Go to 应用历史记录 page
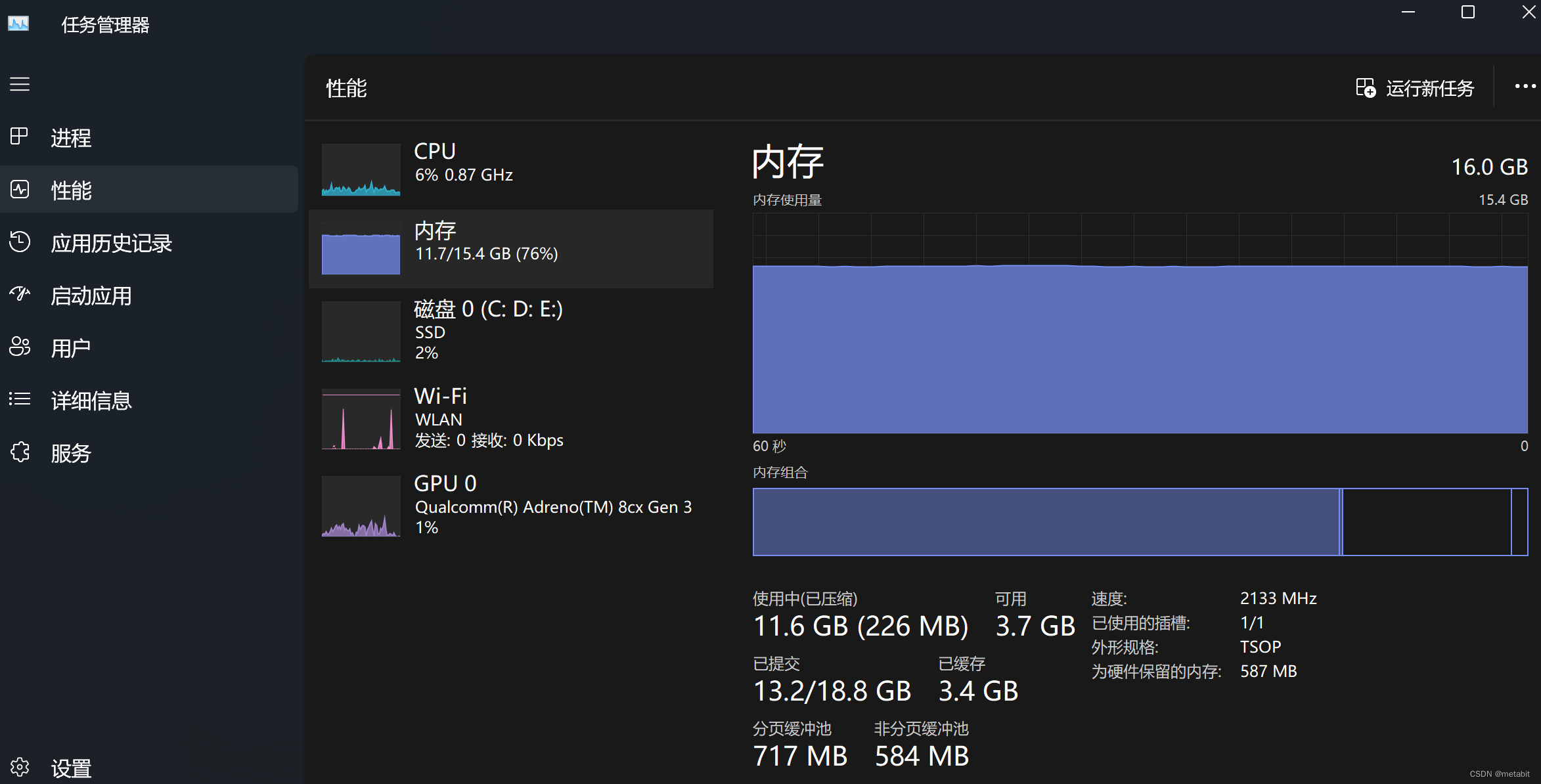 (149, 242)
